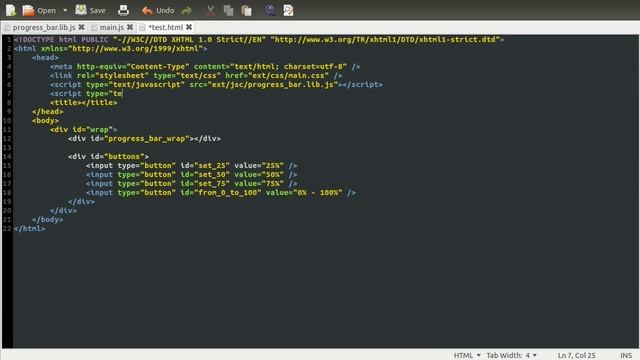The width and height of the screenshot is (640, 360).
Task: Print the document via the printer icon
Action: tap(123, 10)
